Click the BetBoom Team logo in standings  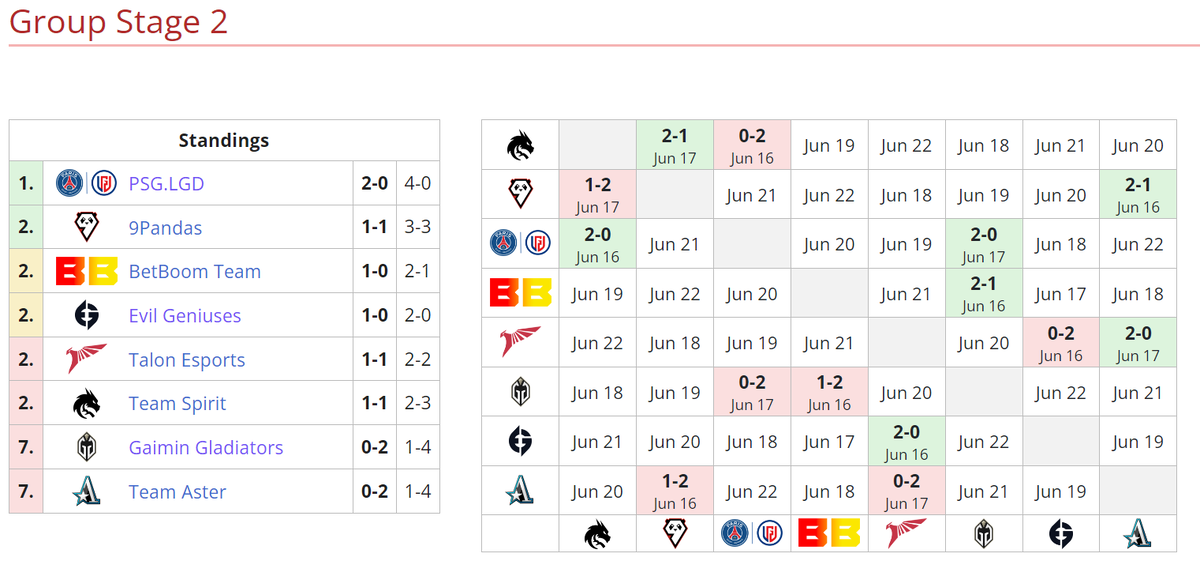click(x=87, y=272)
